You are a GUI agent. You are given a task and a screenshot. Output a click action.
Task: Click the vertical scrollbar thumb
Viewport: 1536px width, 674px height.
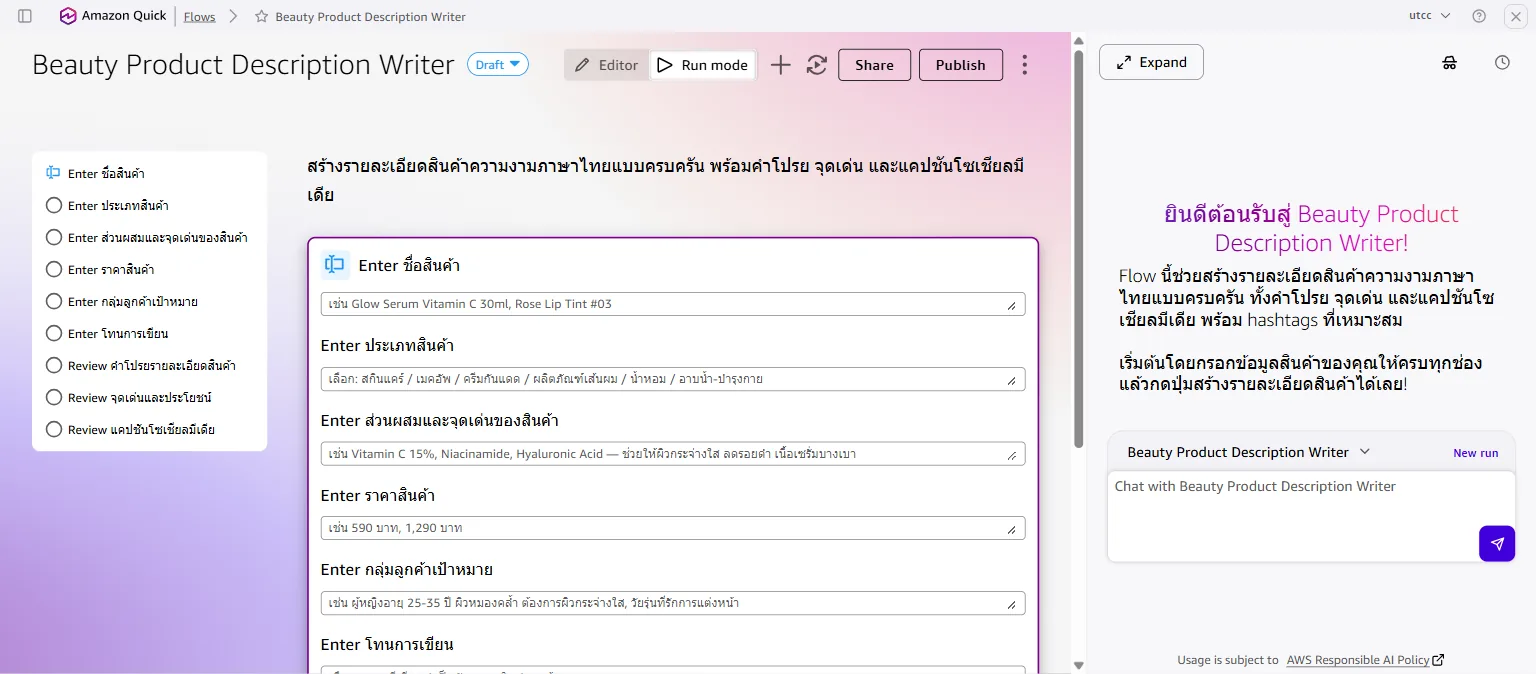(x=1078, y=248)
